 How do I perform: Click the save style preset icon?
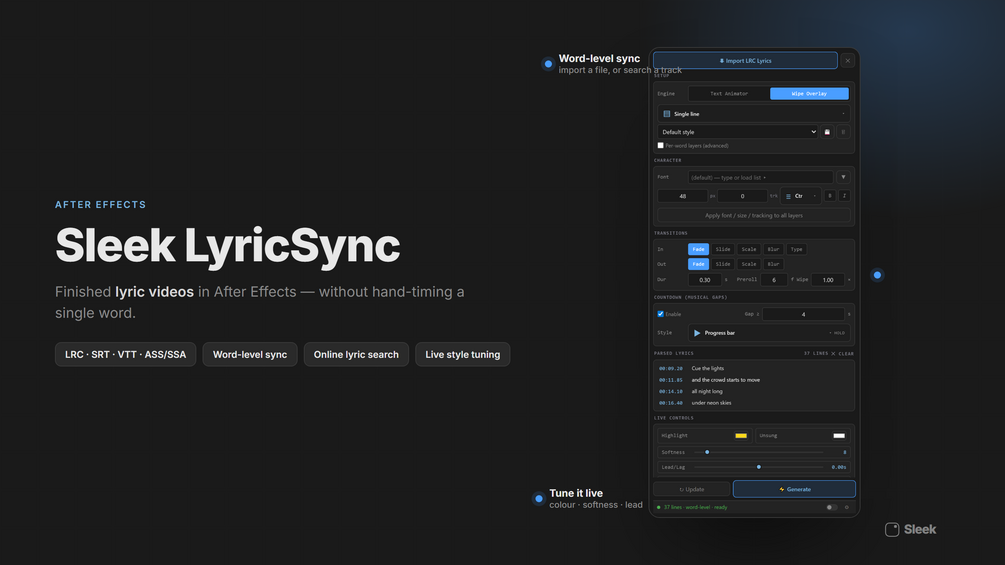tap(827, 132)
